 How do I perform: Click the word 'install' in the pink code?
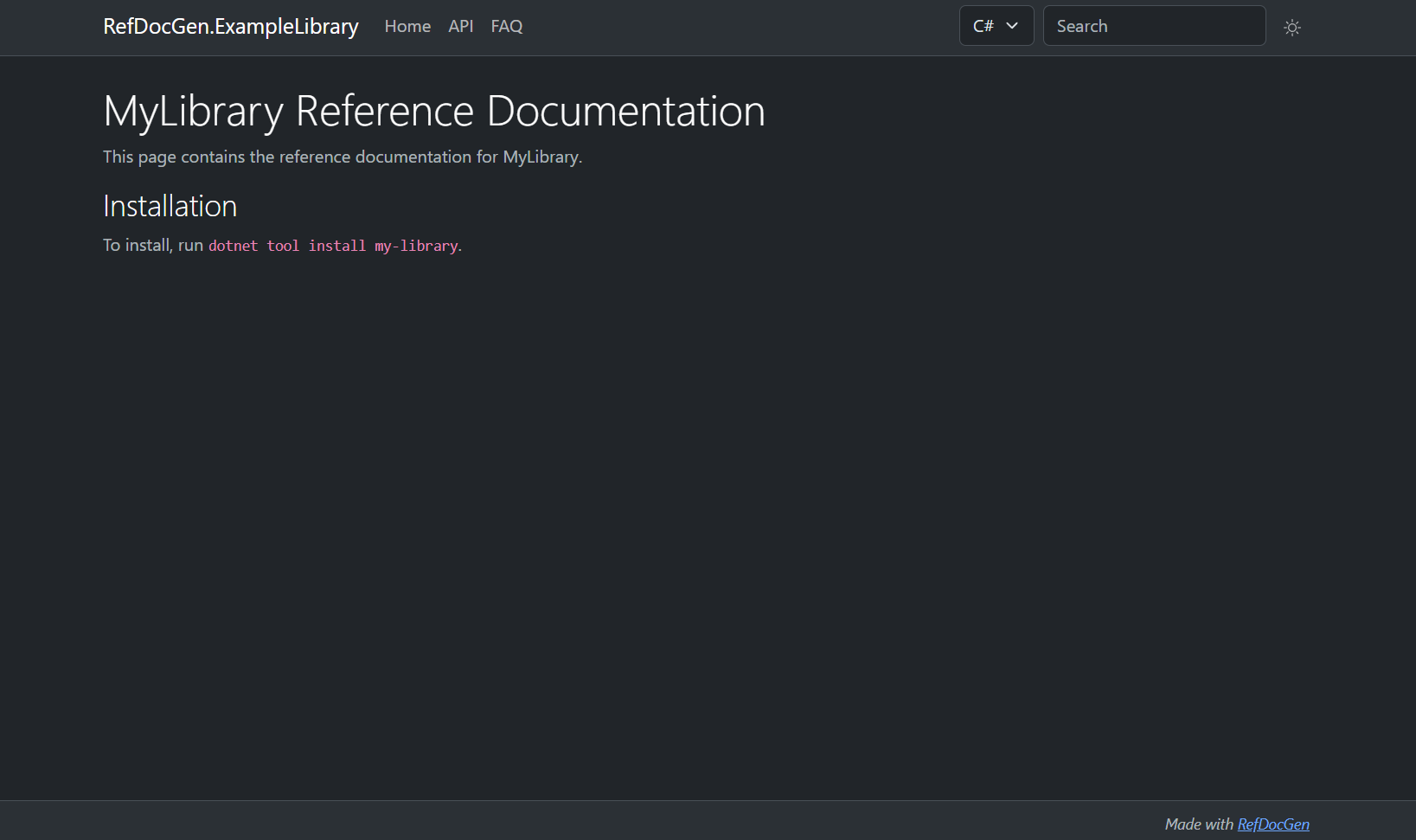pyautogui.click(x=336, y=246)
